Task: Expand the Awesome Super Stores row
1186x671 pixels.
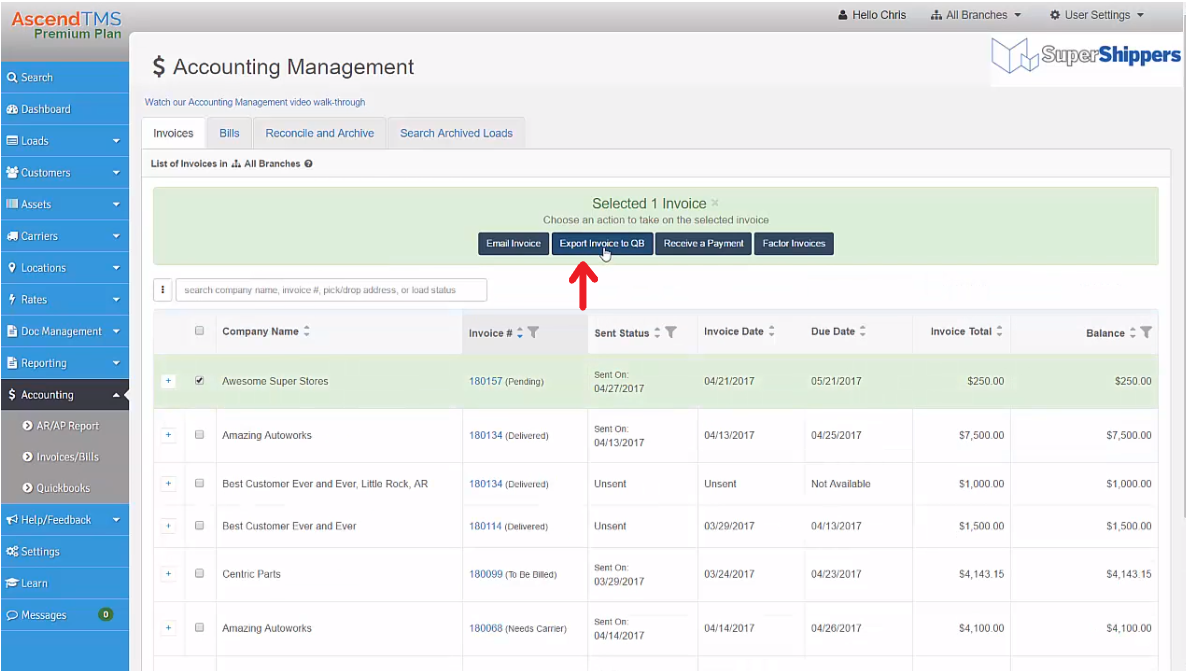Action: tap(169, 381)
